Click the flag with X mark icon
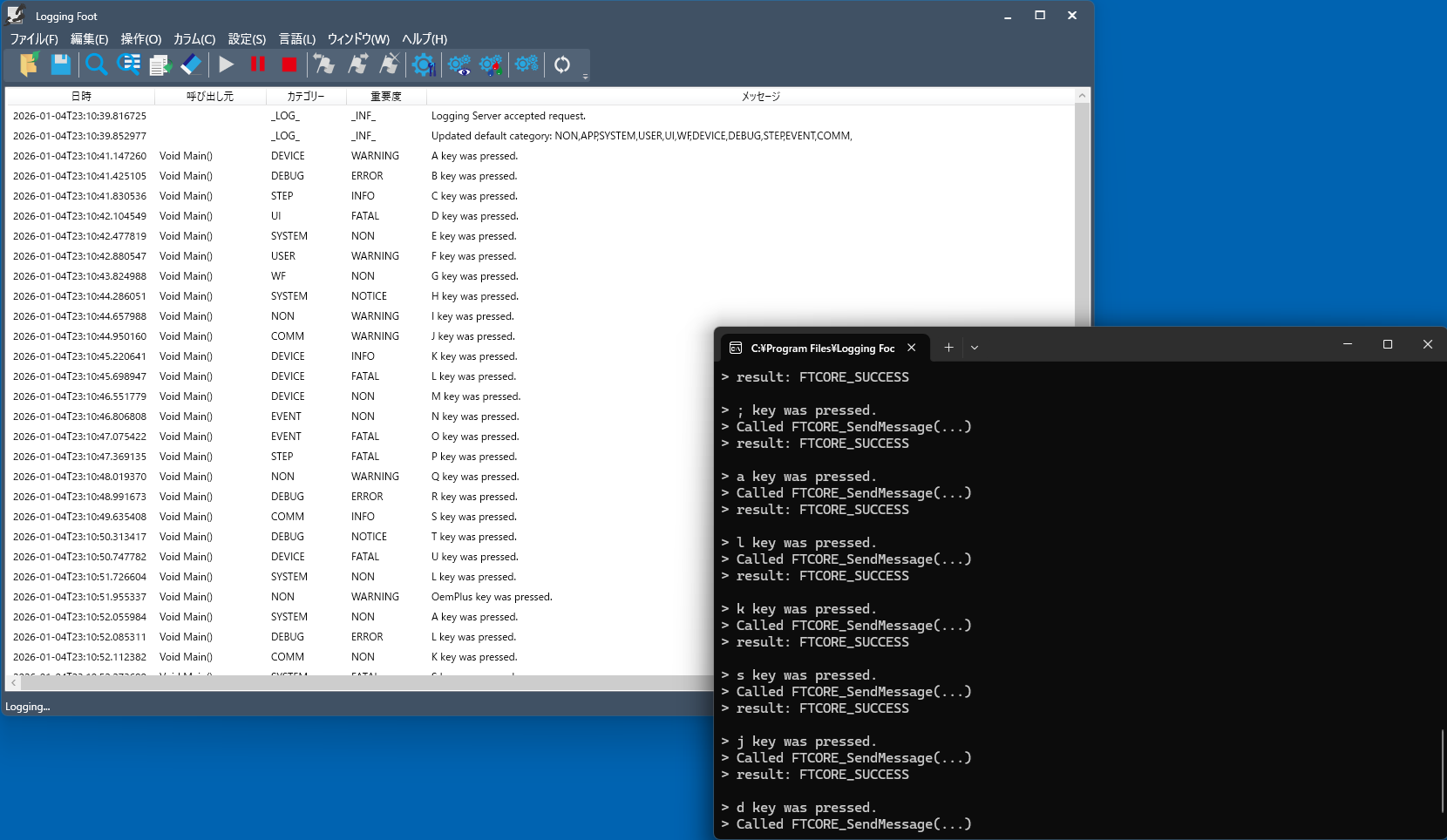 (x=390, y=64)
